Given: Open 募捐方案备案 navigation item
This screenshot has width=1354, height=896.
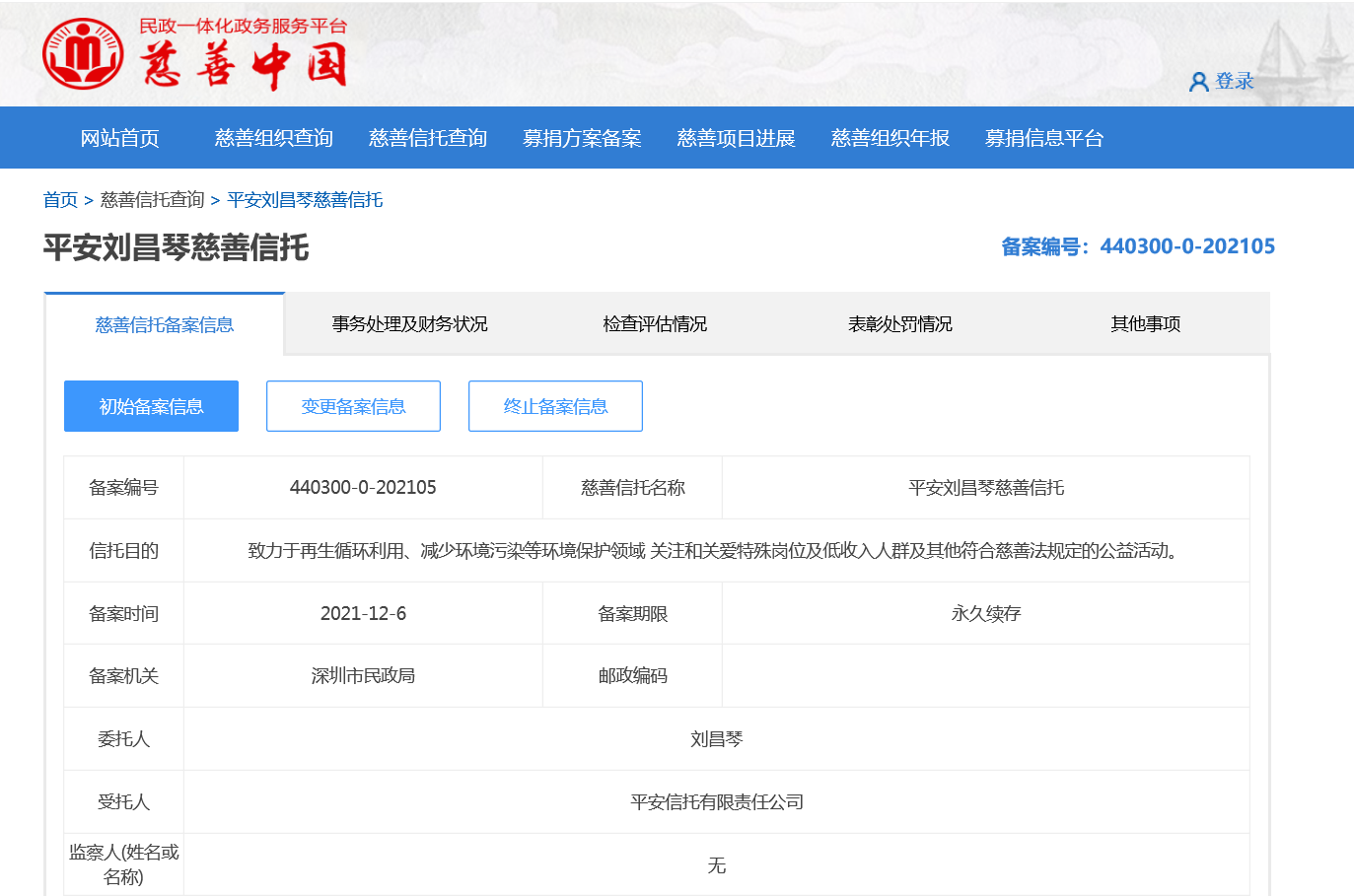Looking at the screenshot, I should (582, 138).
